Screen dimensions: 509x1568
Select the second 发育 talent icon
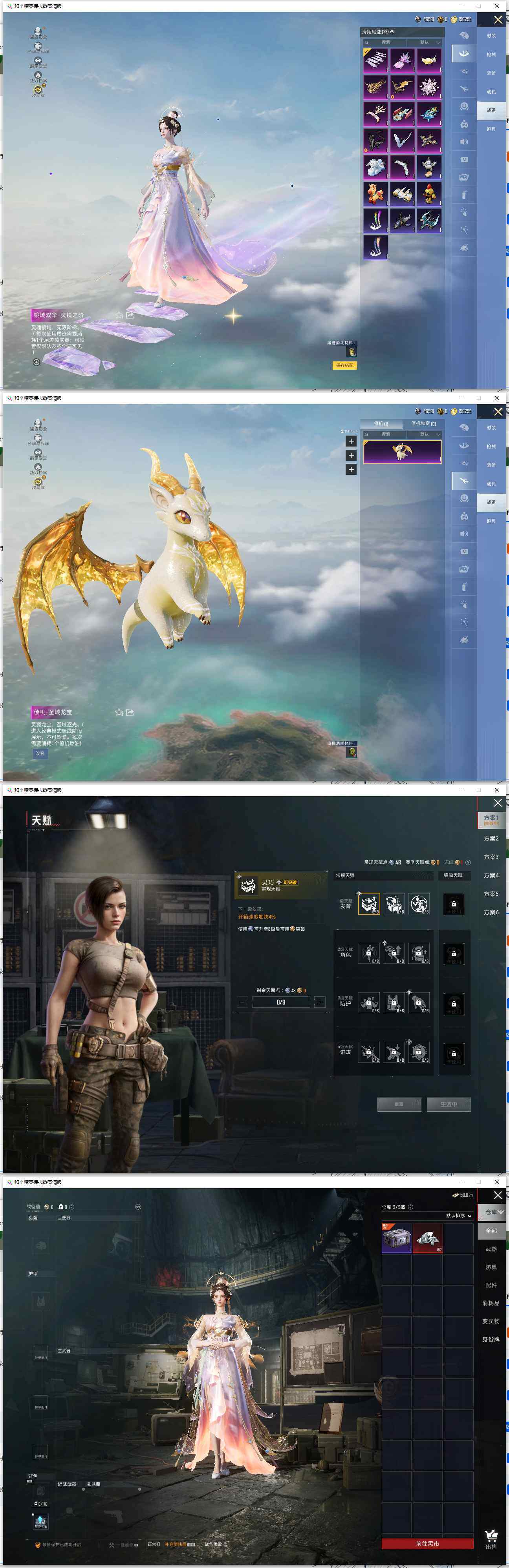(394, 904)
